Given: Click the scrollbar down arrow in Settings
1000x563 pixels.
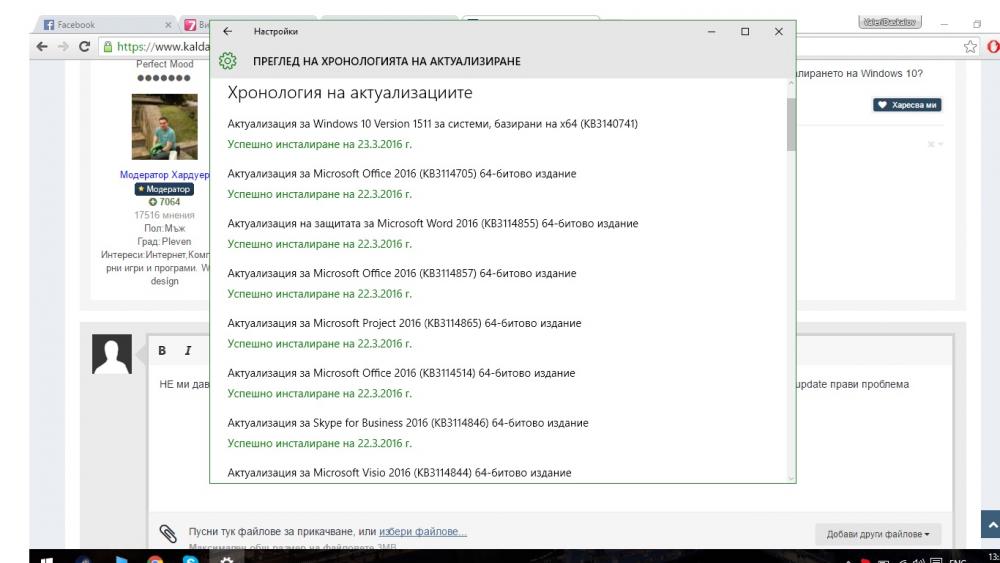Looking at the screenshot, I should [791, 478].
